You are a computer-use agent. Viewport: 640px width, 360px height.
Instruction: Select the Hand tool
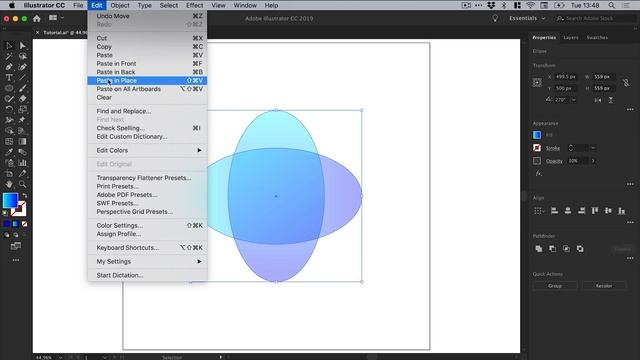pyautogui.click(x=9, y=184)
